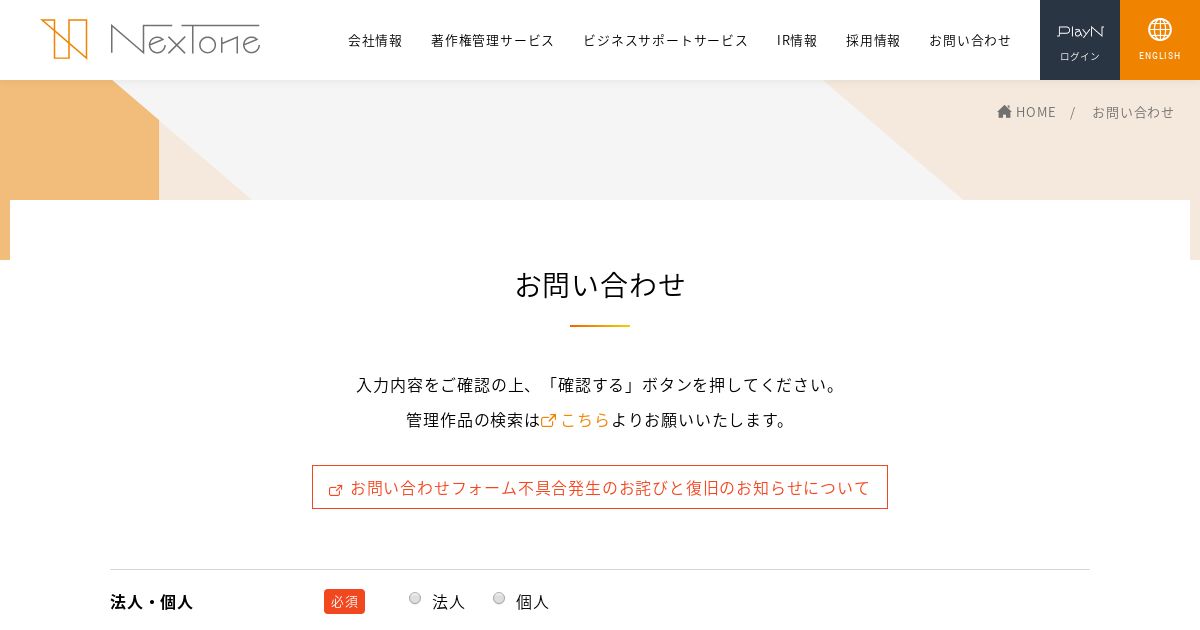Open the 著作権管理サービス menu
The image size is (1200, 630).
(x=492, y=40)
